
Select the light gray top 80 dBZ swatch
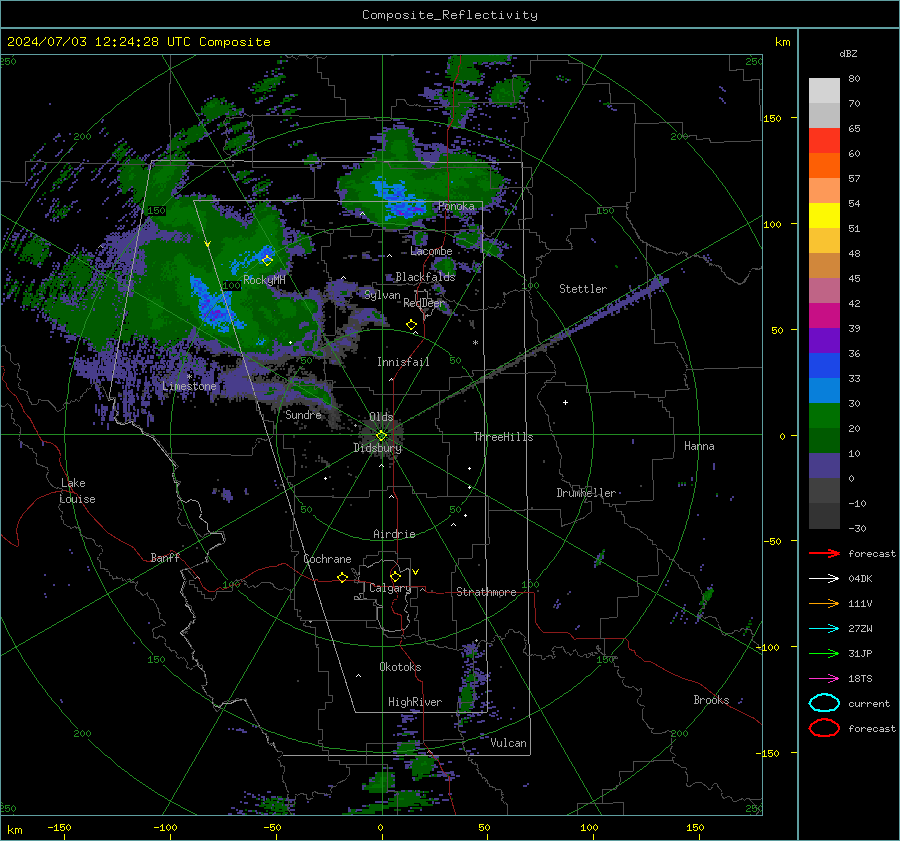pos(824,91)
